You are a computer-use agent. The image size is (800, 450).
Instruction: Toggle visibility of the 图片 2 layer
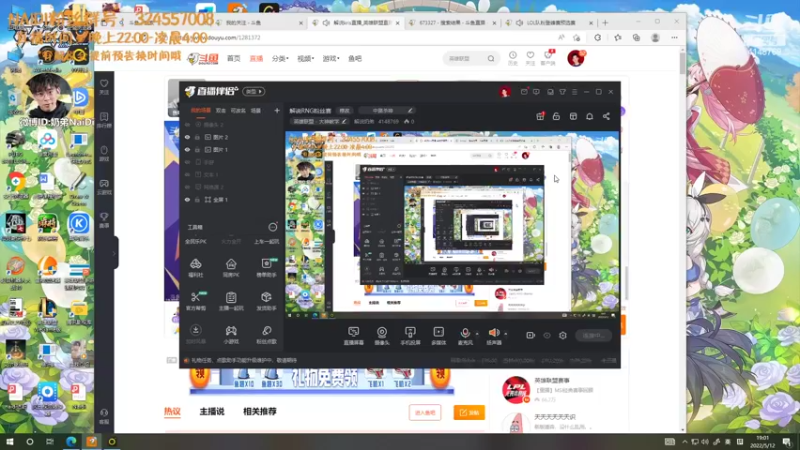click(187, 137)
